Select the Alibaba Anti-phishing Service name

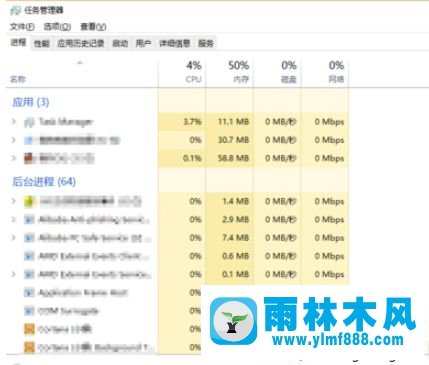94,220
